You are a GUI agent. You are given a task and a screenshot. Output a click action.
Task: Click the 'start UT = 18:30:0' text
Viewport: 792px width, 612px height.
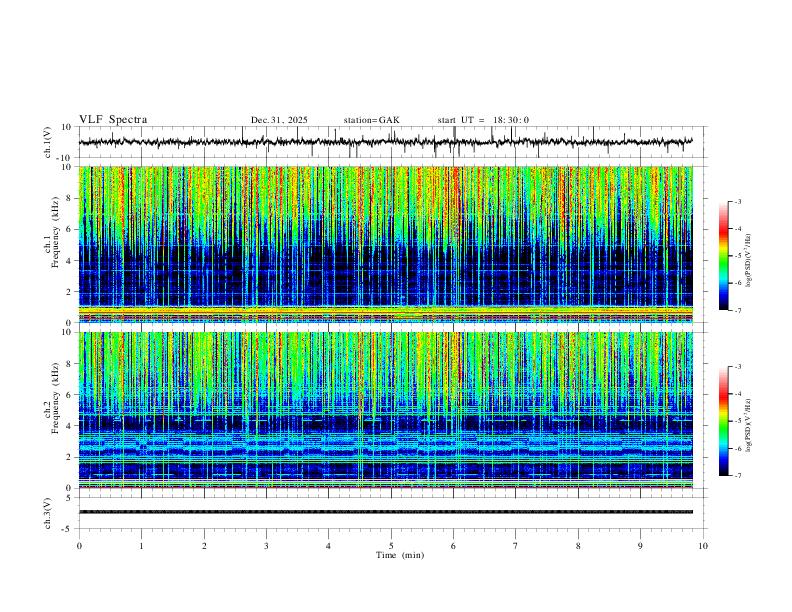(x=483, y=120)
